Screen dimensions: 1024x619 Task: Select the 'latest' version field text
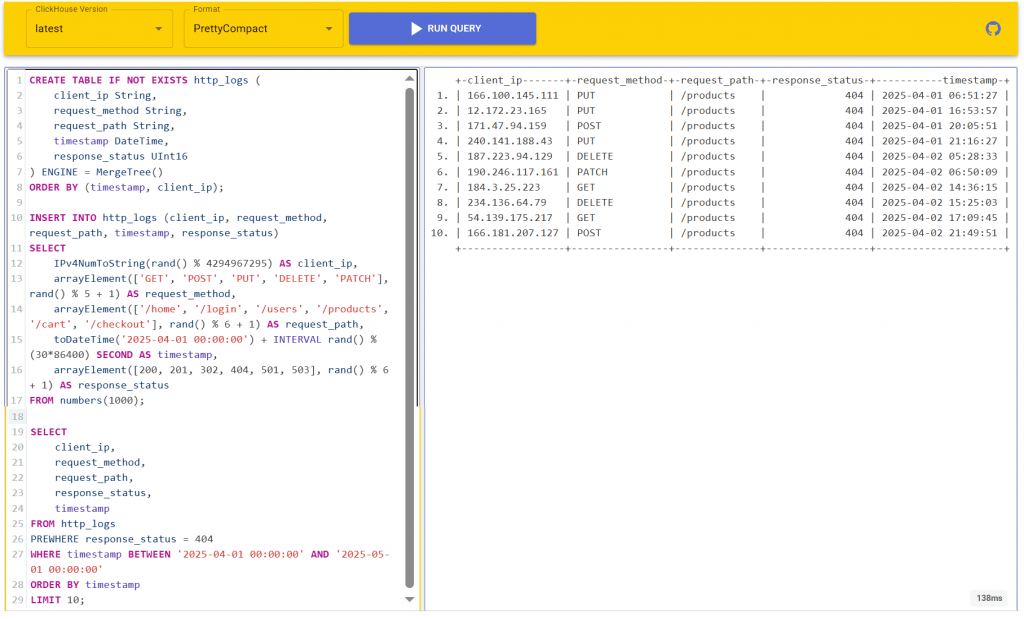50,29
